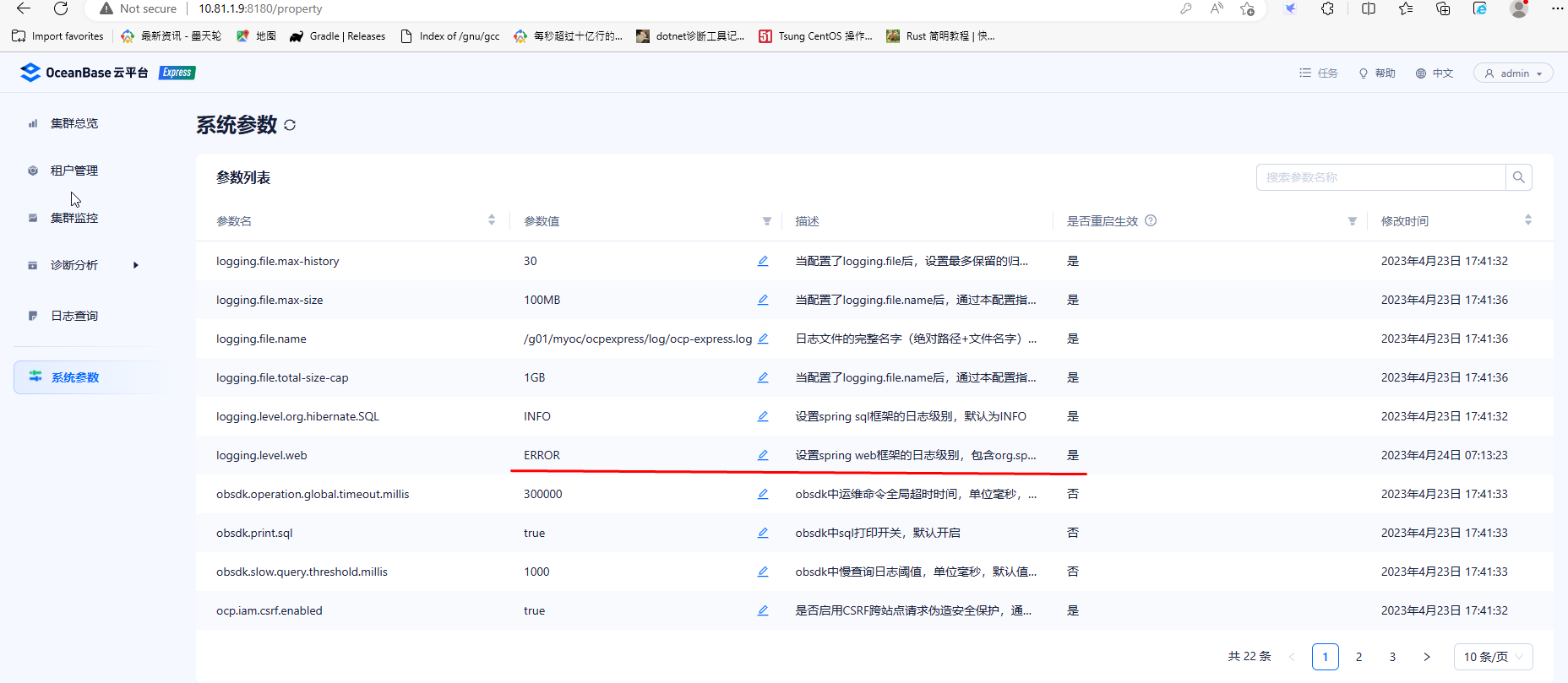Sort by 参数名 column
The width and height of the screenshot is (1568, 683).
tap(492, 220)
